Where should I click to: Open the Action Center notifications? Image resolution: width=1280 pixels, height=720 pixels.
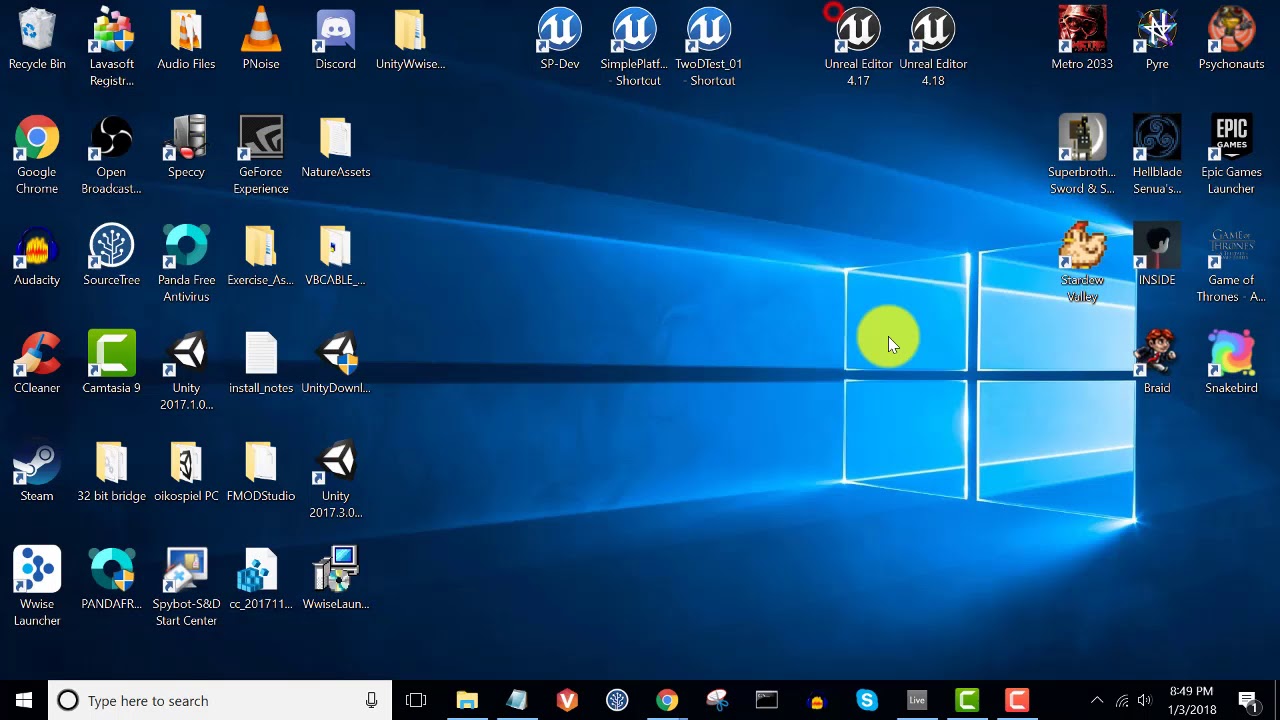(1248, 700)
